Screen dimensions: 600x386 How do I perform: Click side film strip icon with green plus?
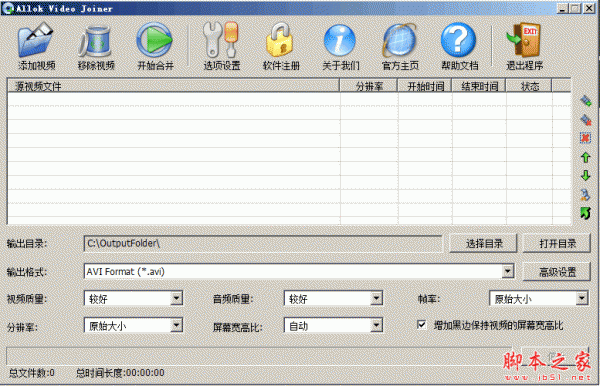585,101
